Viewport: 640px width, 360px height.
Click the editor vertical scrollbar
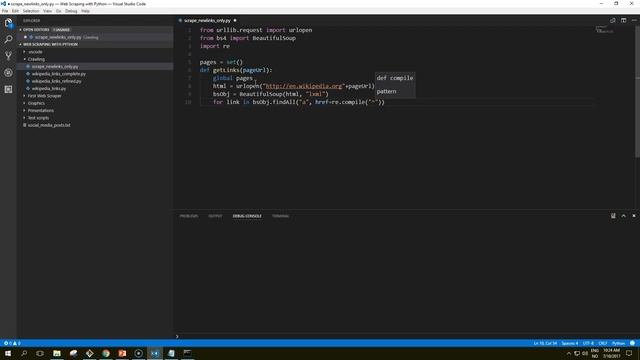[x=637, y=91]
